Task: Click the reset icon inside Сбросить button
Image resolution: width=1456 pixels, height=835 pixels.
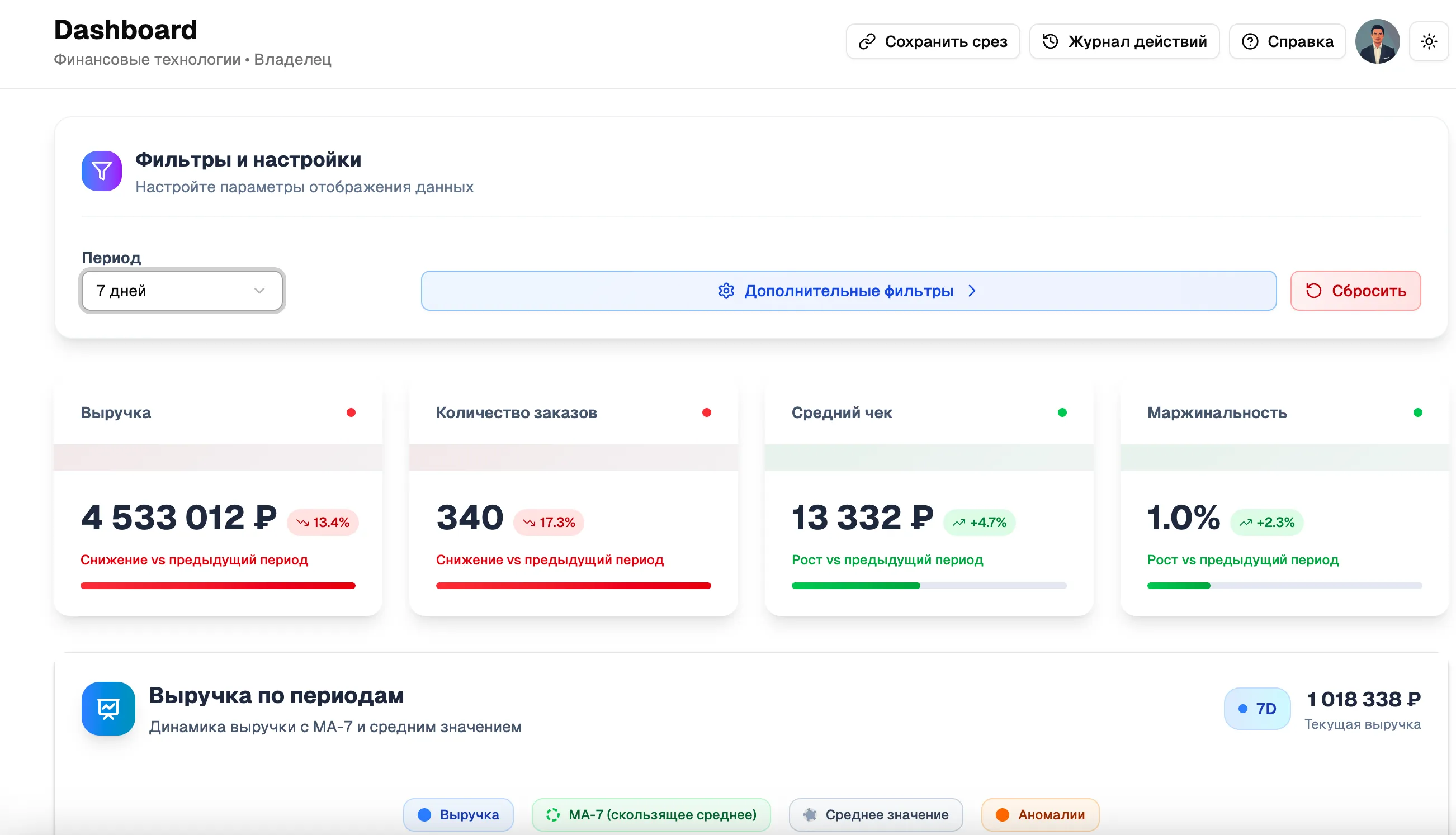Action: (x=1315, y=291)
